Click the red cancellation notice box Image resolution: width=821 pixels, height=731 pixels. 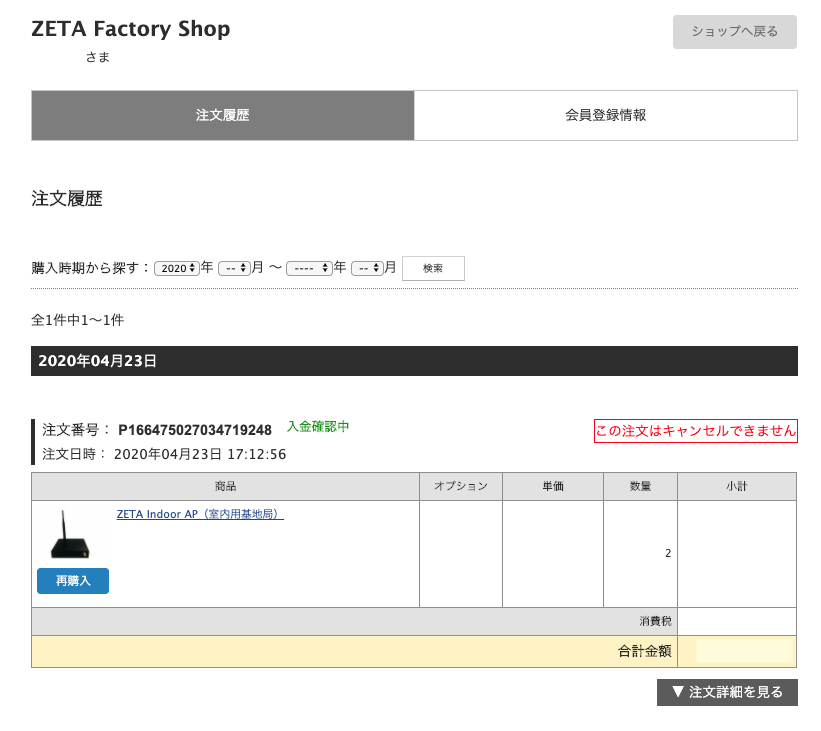(696, 431)
